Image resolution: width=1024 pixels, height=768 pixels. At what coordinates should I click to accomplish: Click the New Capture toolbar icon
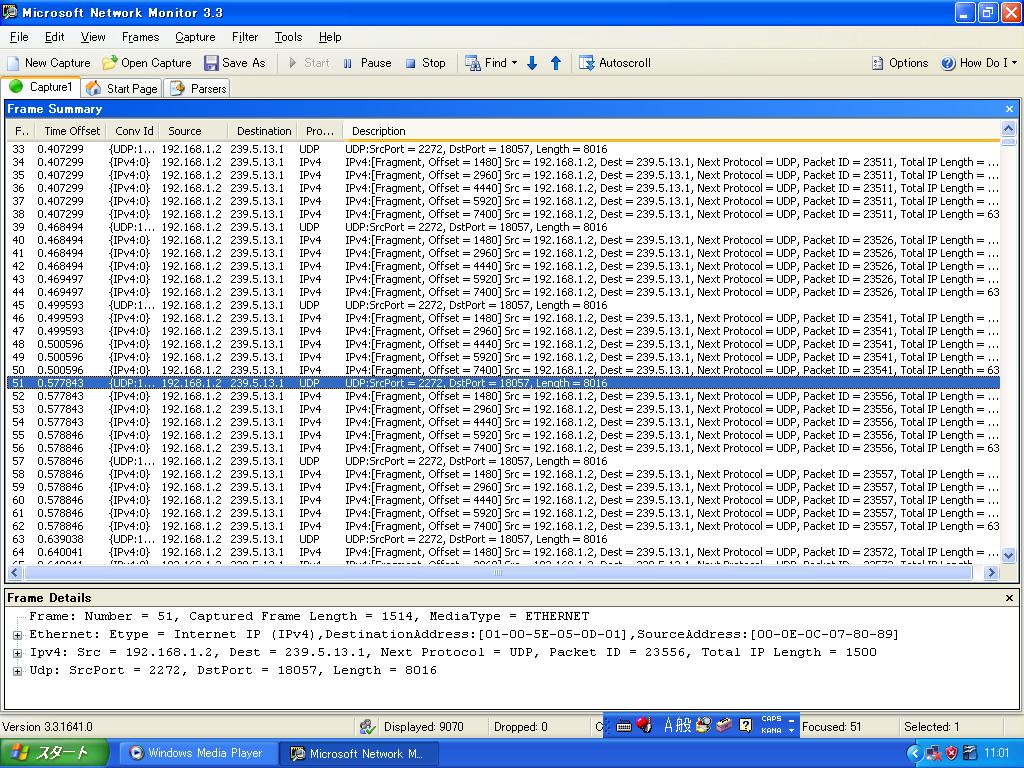(x=13, y=63)
